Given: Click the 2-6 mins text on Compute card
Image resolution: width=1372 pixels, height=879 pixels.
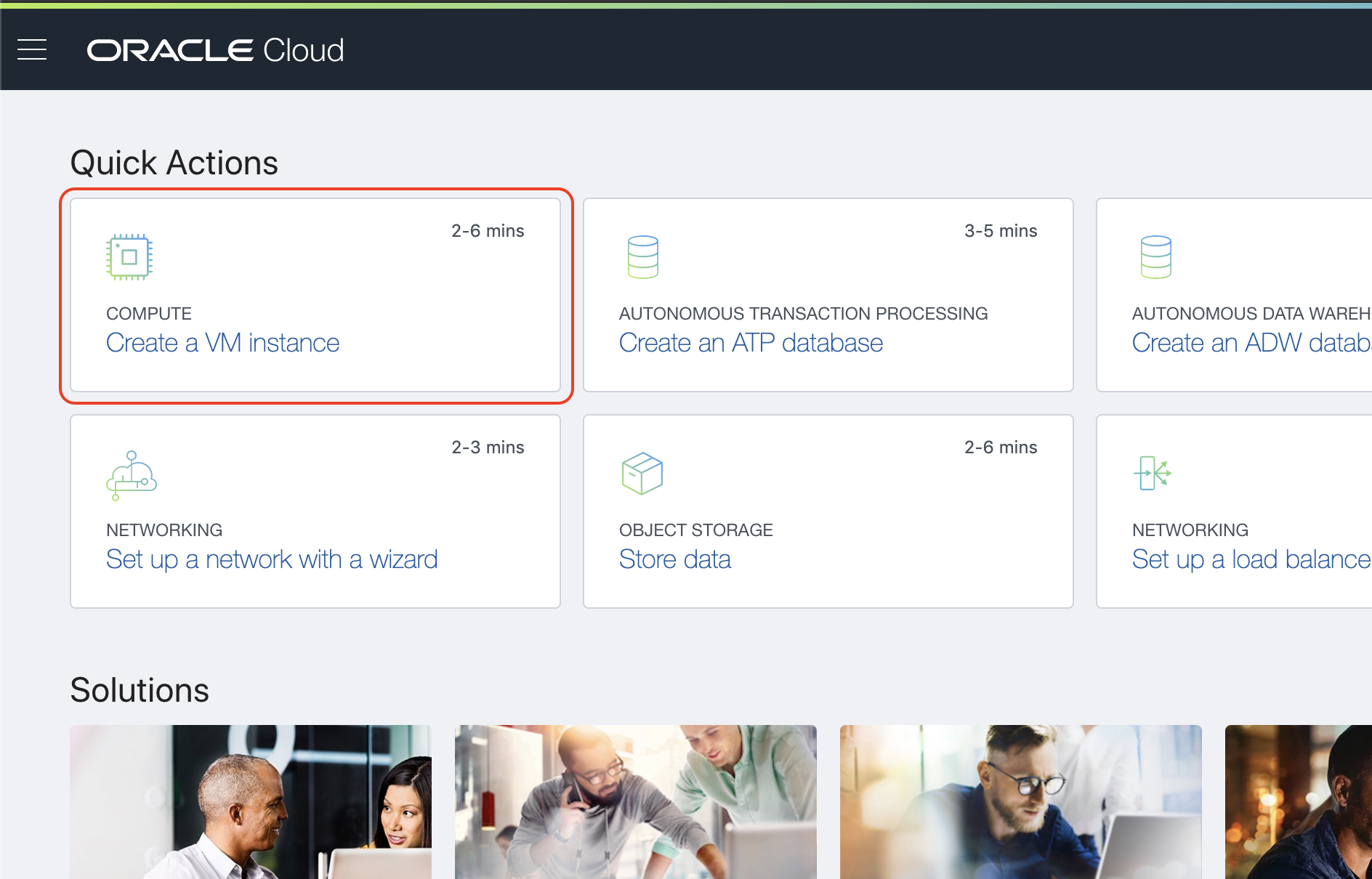Looking at the screenshot, I should coord(488,231).
